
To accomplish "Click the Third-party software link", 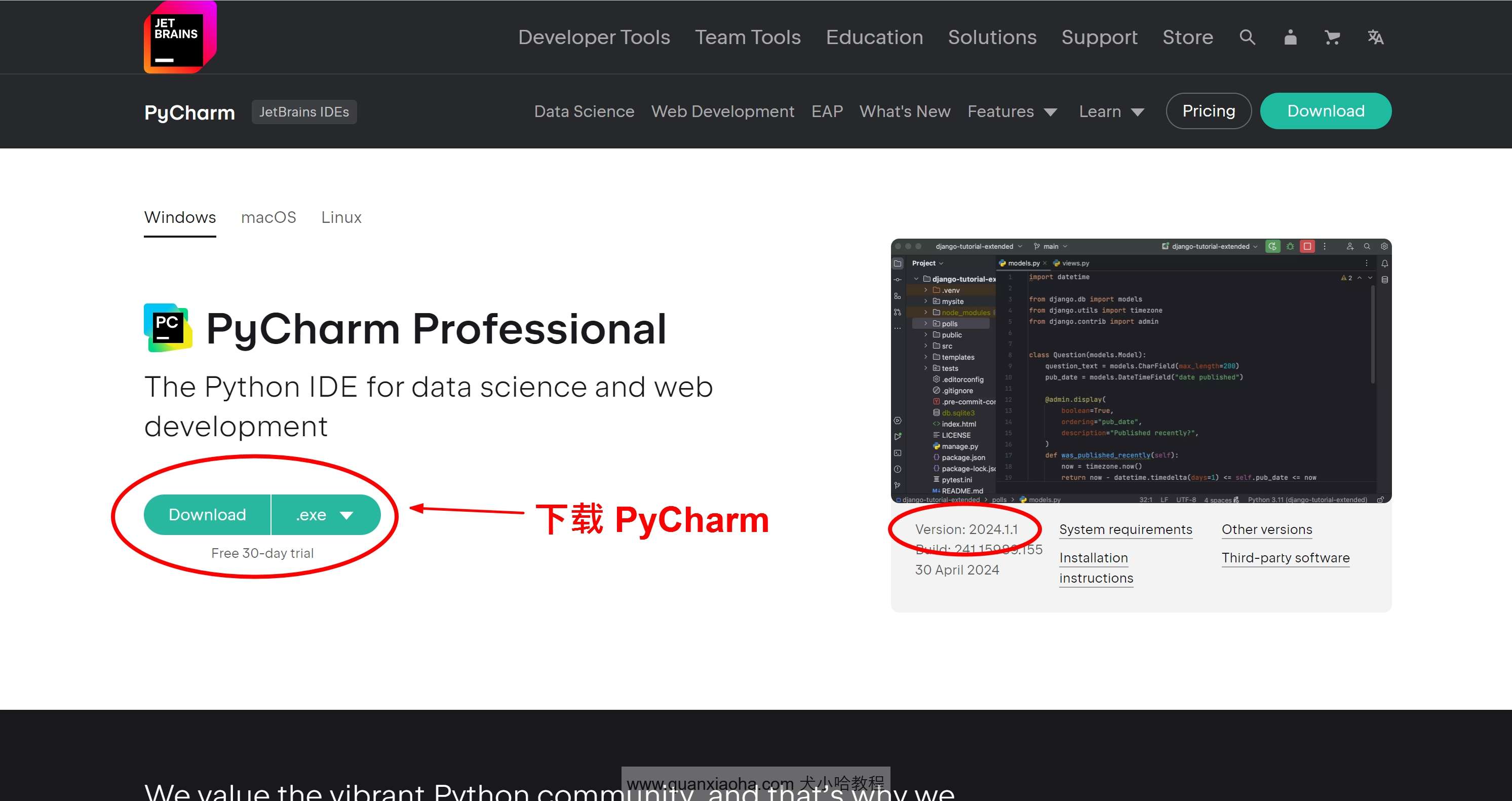I will pyautogui.click(x=1285, y=557).
